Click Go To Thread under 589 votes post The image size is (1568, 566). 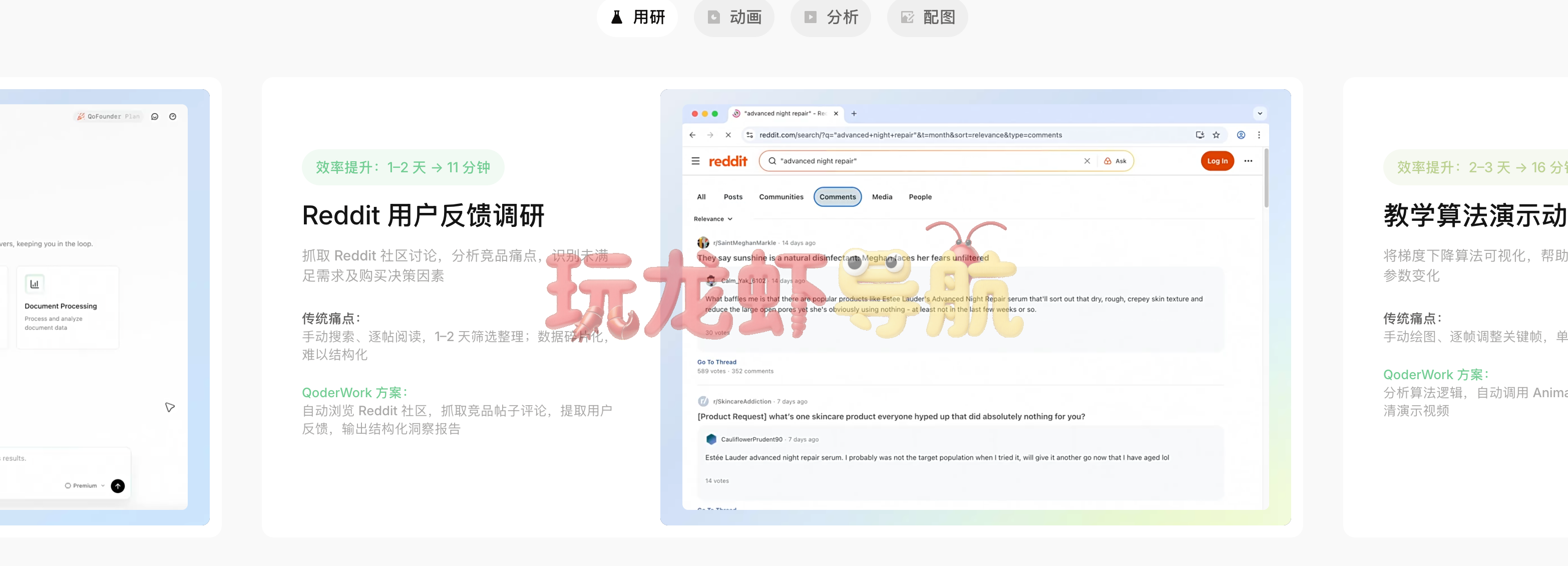click(716, 362)
